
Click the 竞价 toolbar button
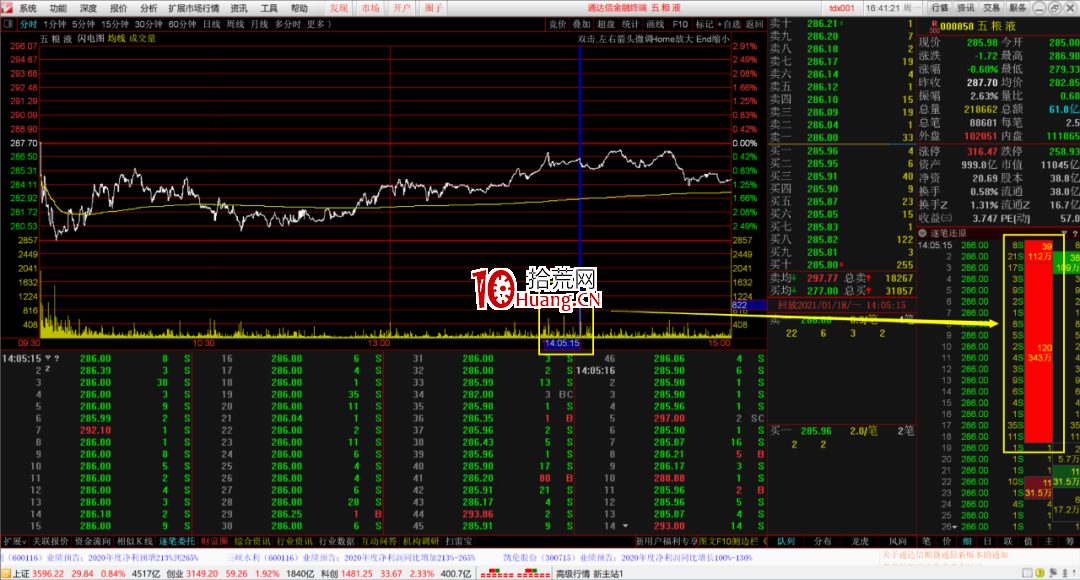(557, 24)
